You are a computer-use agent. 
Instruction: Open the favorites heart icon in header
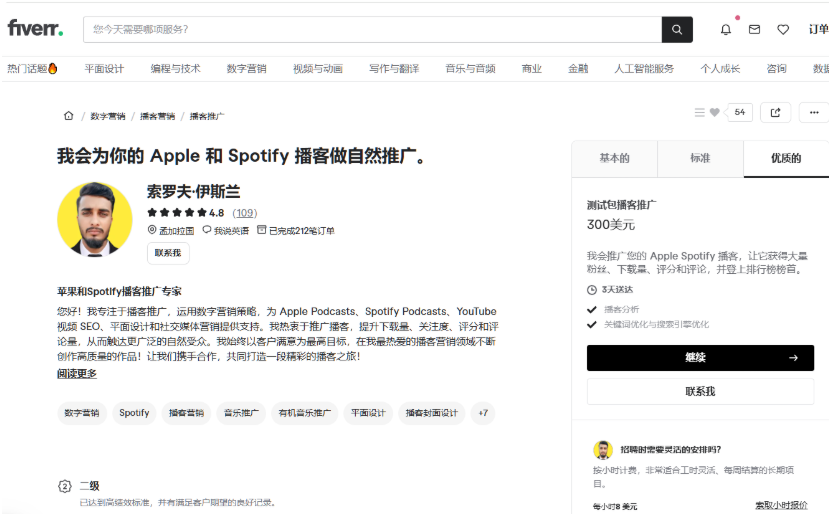point(783,30)
